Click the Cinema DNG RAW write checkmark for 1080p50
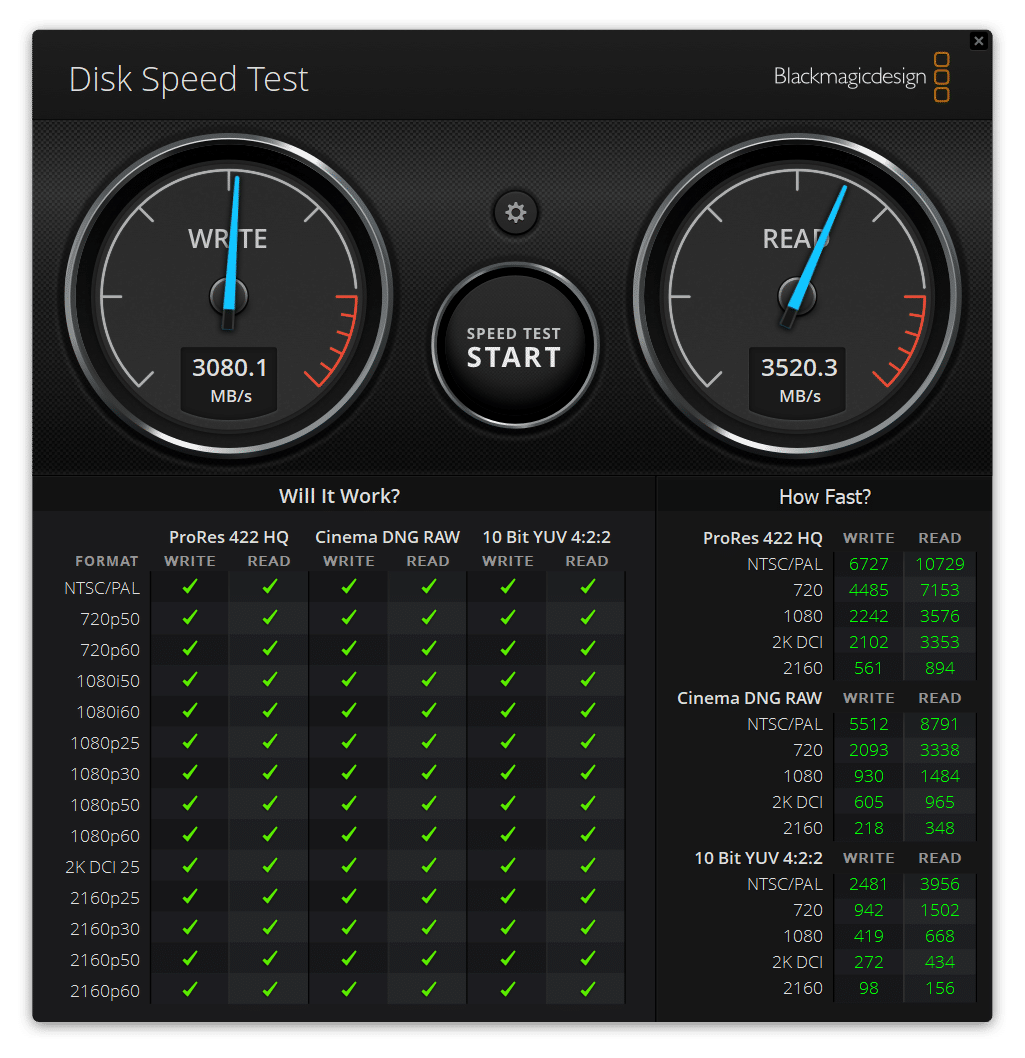The image size is (1025, 1058). point(349,804)
